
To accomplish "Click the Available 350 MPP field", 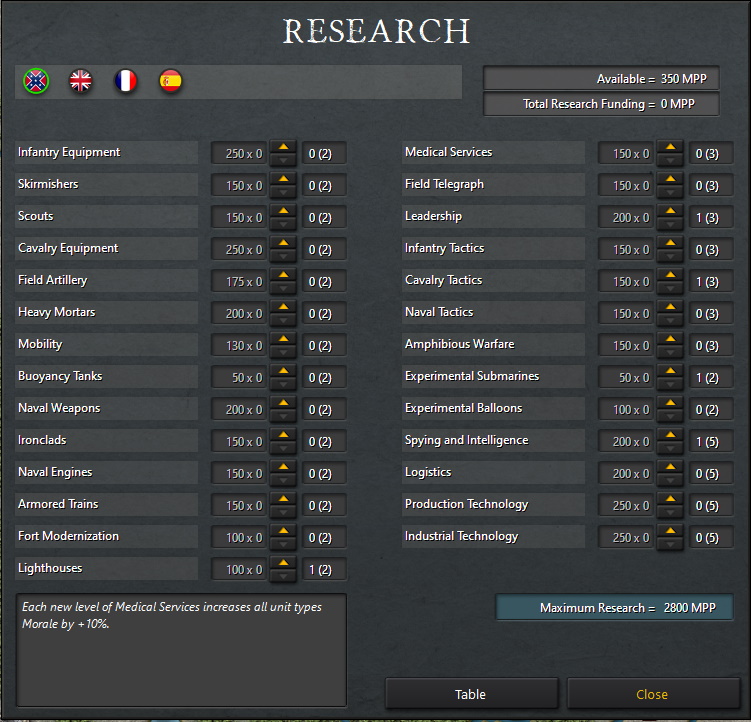I will pos(601,79).
